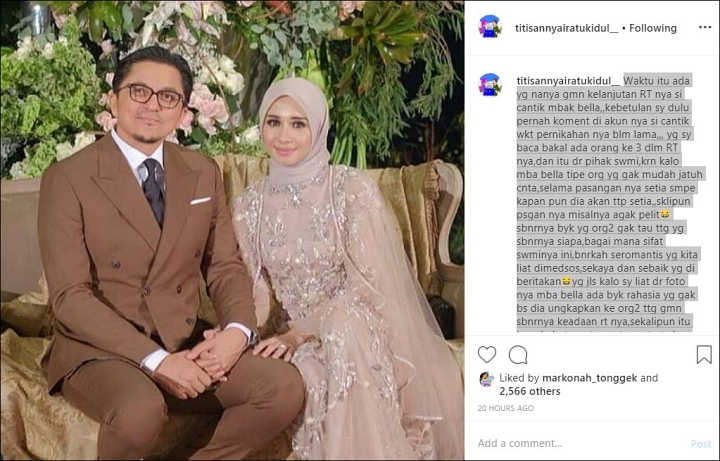Click the 'Liked by' text label

pyautogui.click(x=519, y=378)
